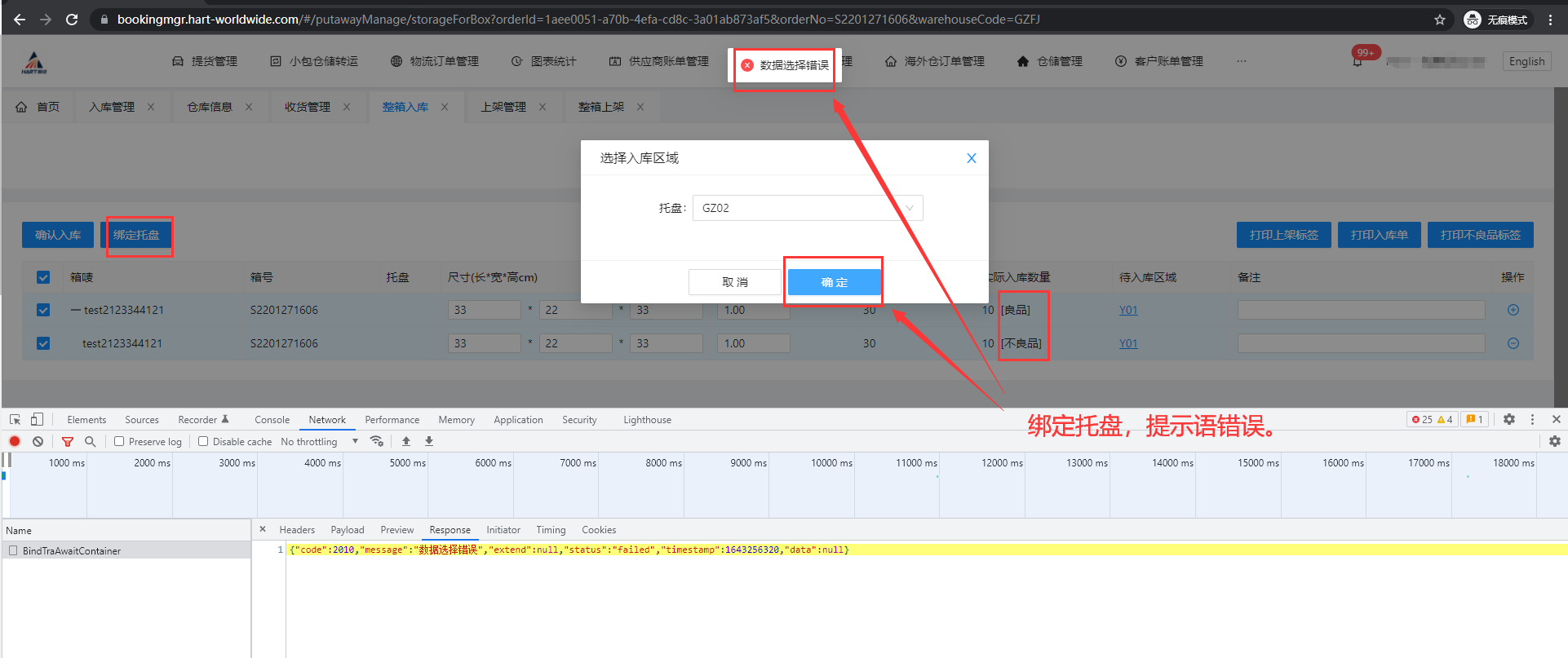Click the remove row minus icon
The width and height of the screenshot is (1568, 658).
click(x=1513, y=343)
